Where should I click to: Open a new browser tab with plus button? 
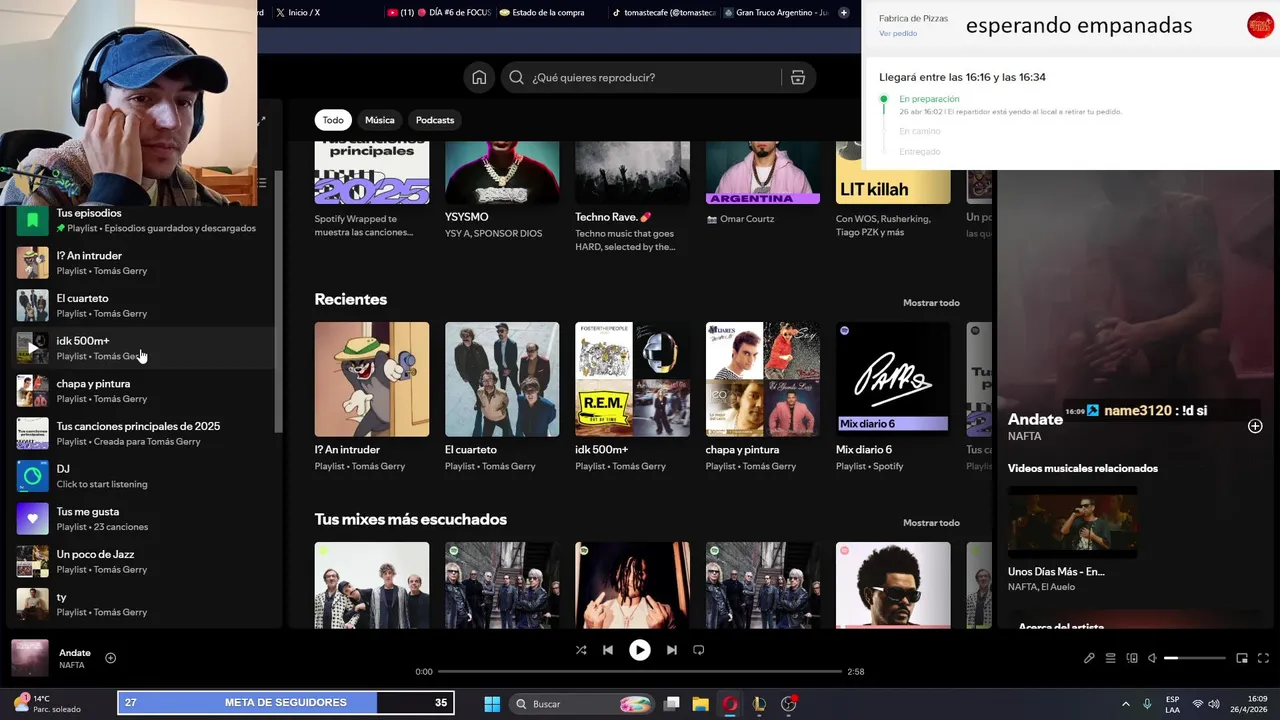point(844,13)
